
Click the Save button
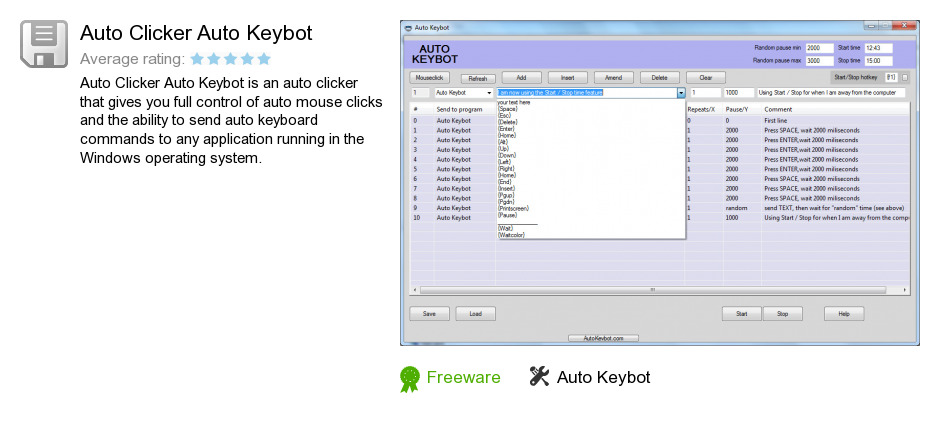click(x=429, y=313)
